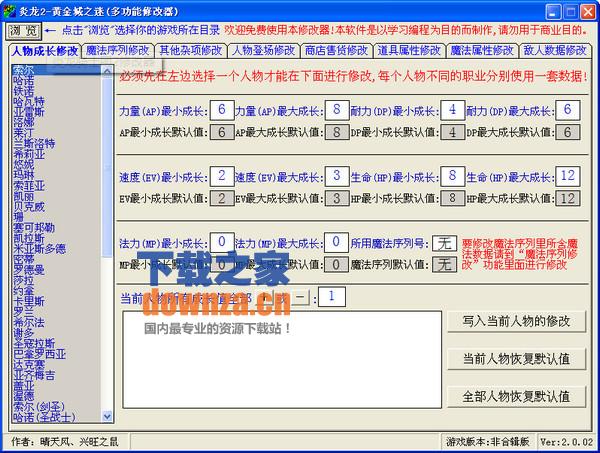Select 罗兰 in the character list
Image resolution: width=600 pixels, height=453 pixels.
click(x=57, y=312)
